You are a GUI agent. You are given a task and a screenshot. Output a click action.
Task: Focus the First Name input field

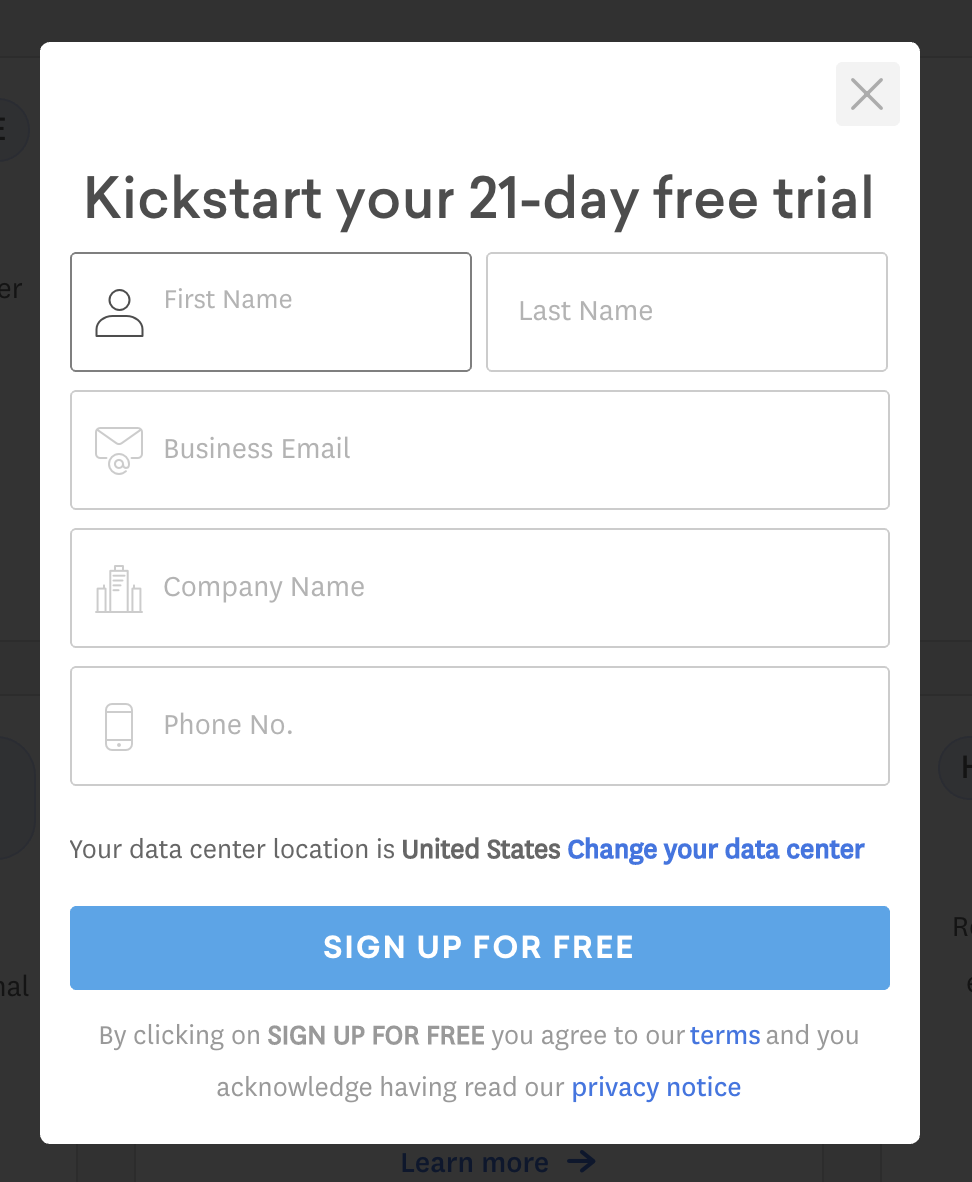pos(271,312)
